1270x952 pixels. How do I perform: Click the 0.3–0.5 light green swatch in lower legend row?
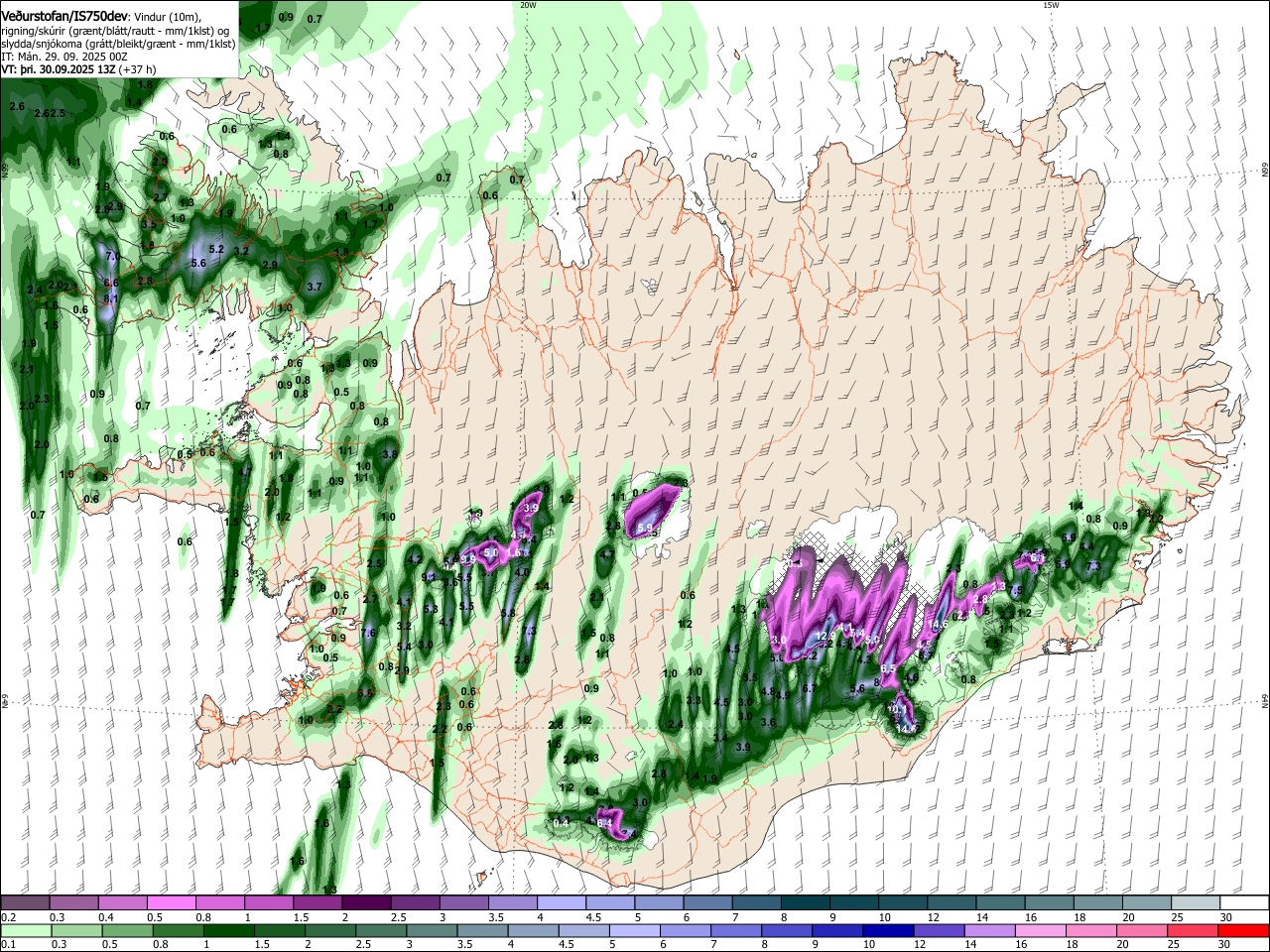(75, 930)
